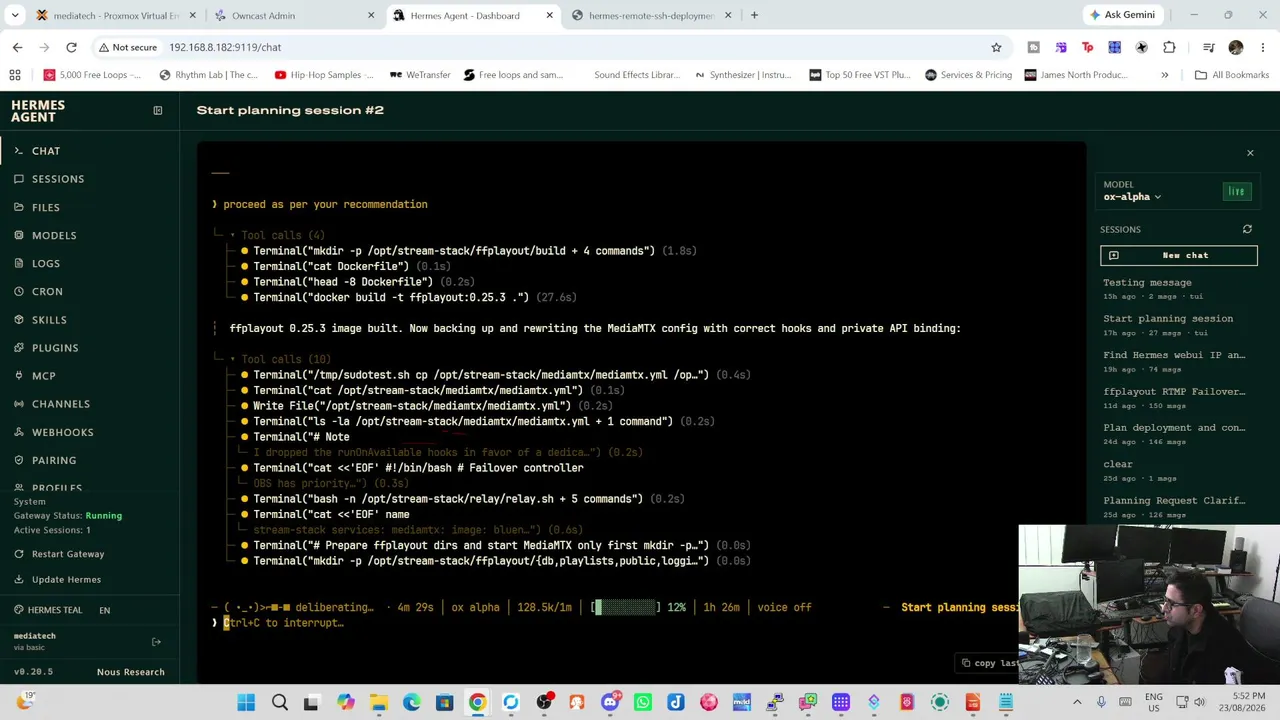This screenshot has height=720, width=1280.
Task: Click the copy last button
Action: click(990, 662)
